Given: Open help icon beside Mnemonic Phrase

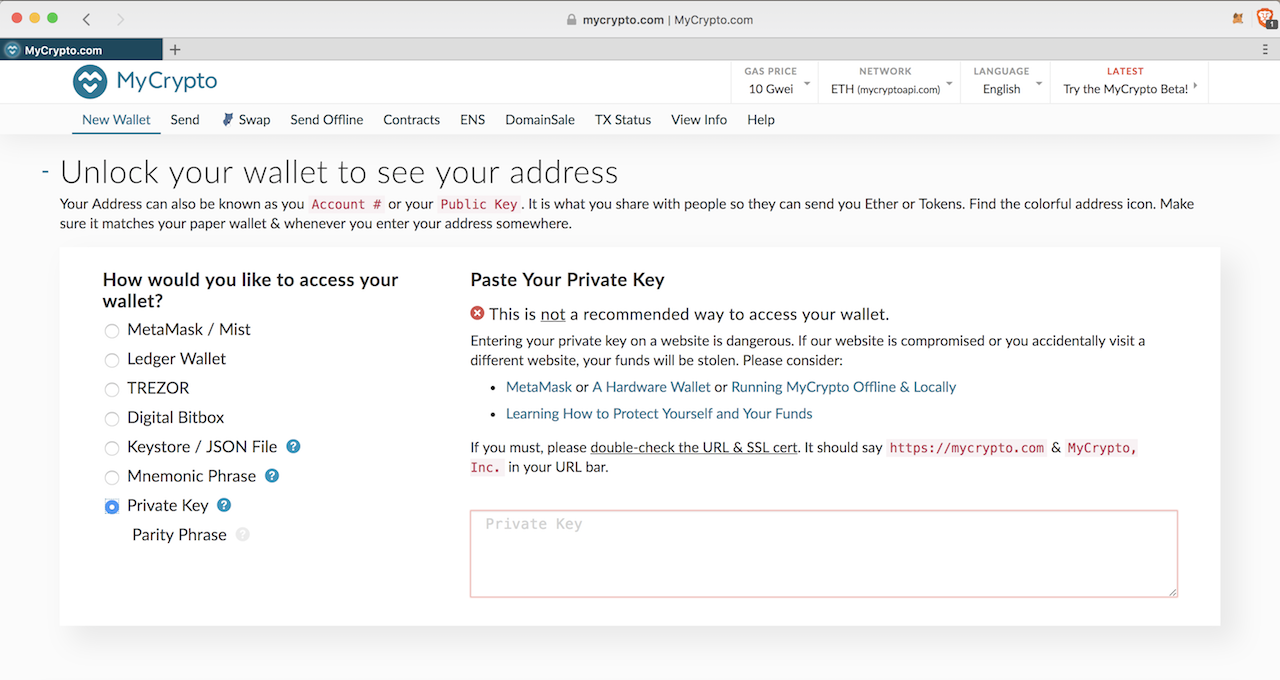Looking at the screenshot, I should (x=272, y=476).
